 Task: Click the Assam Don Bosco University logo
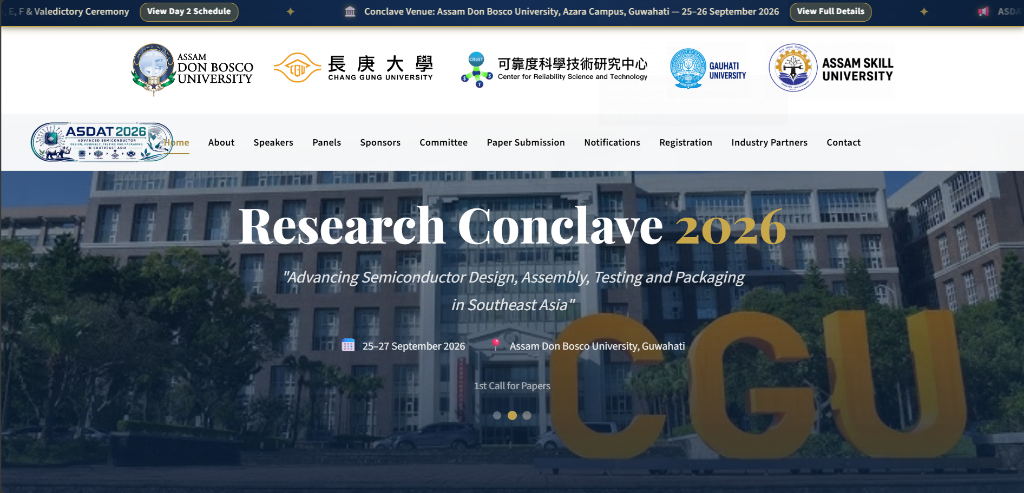tap(192, 69)
